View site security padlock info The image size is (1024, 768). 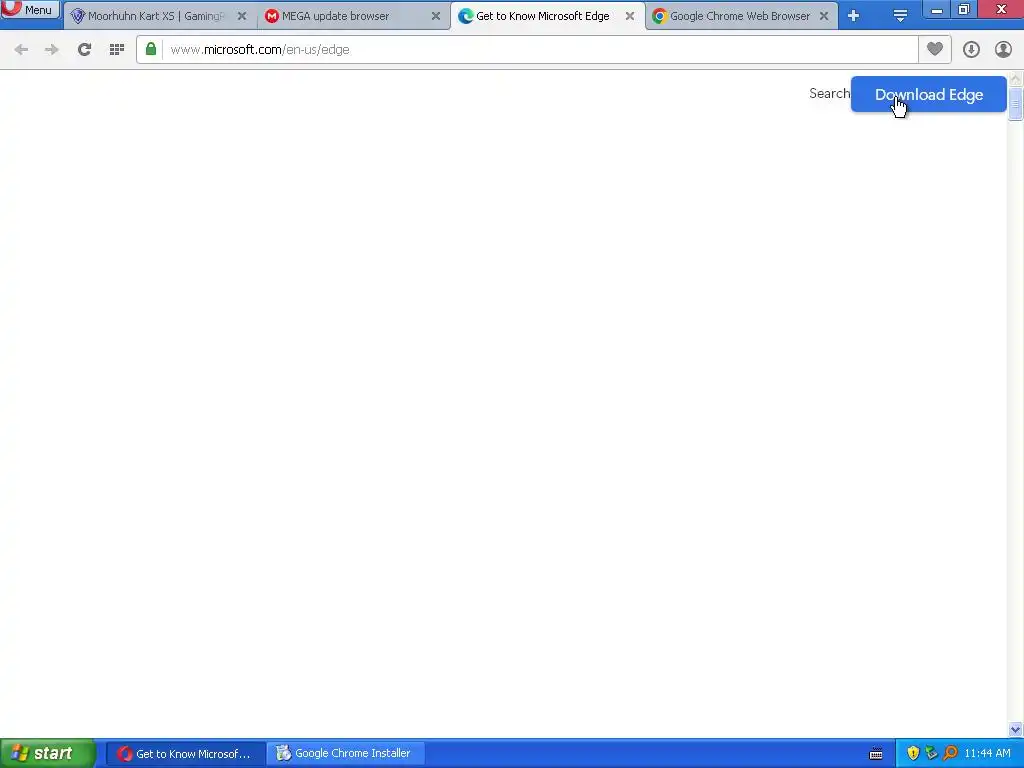(x=151, y=49)
